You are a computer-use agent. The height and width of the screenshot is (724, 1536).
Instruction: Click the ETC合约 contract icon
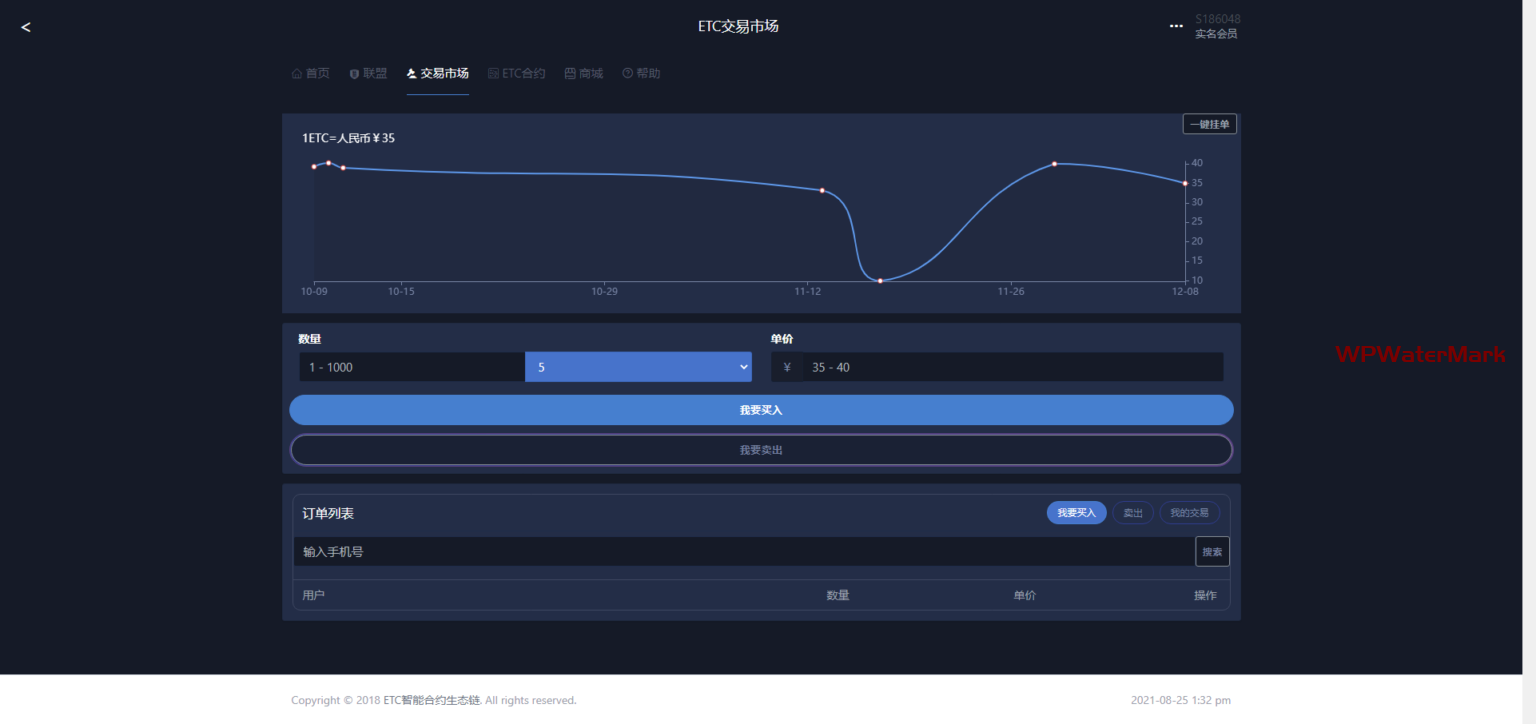(493, 73)
